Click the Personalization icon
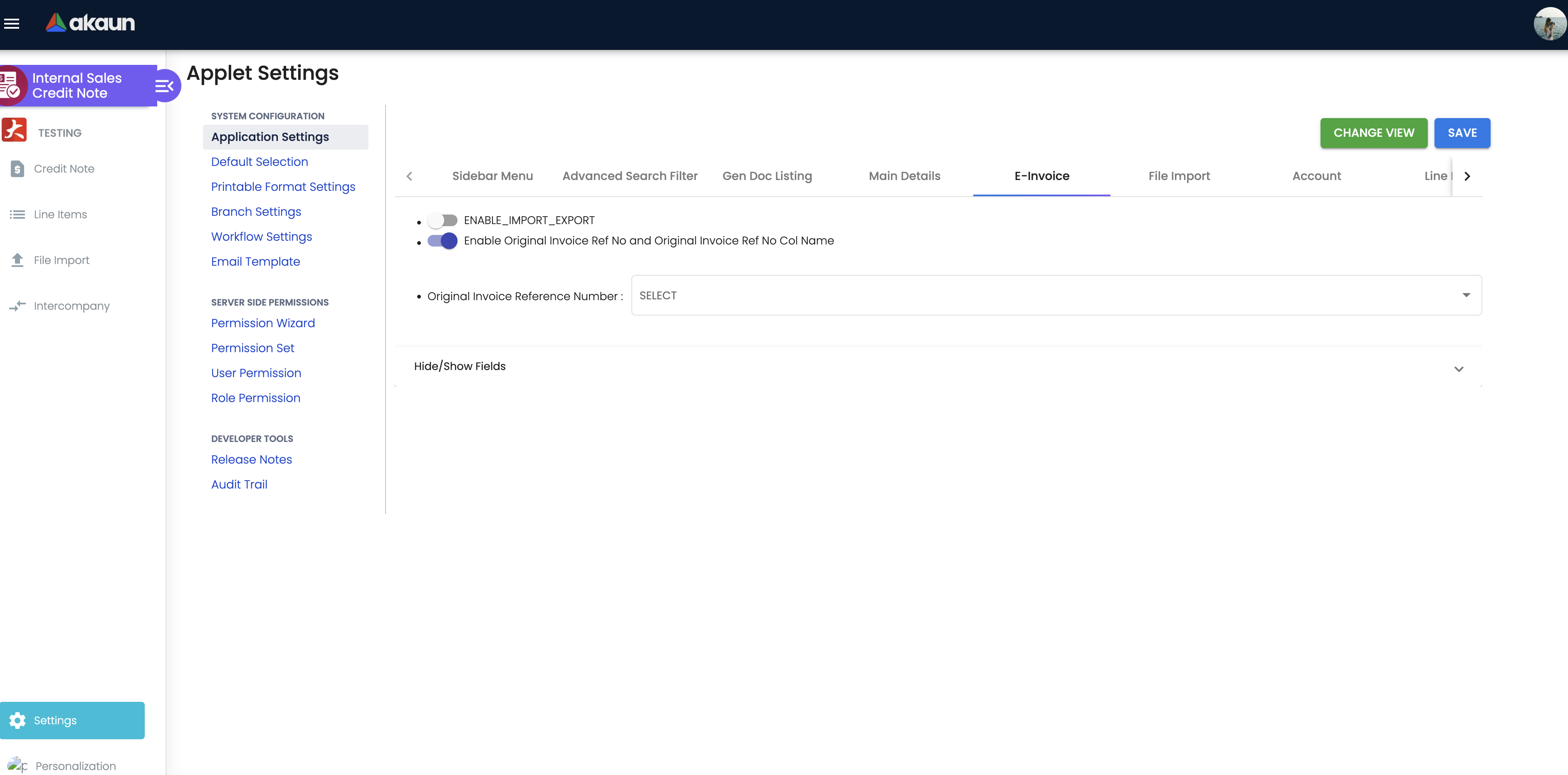This screenshot has width=1568, height=775. tap(17, 765)
